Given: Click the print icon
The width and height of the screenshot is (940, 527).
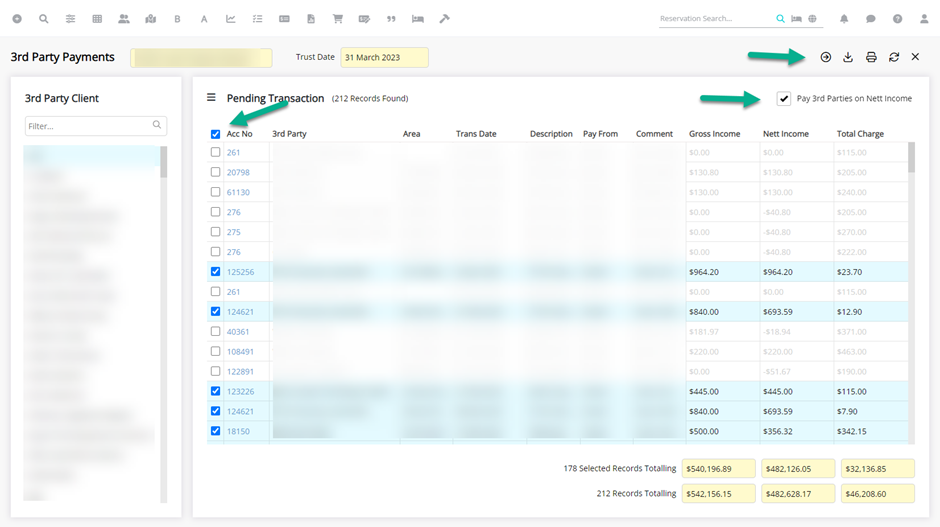Looking at the screenshot, I should [871, 58].
